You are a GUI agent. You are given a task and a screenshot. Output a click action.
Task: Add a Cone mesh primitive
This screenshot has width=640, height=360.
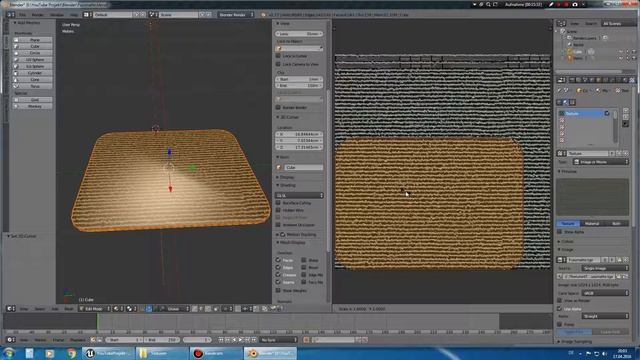click(32, 80)
